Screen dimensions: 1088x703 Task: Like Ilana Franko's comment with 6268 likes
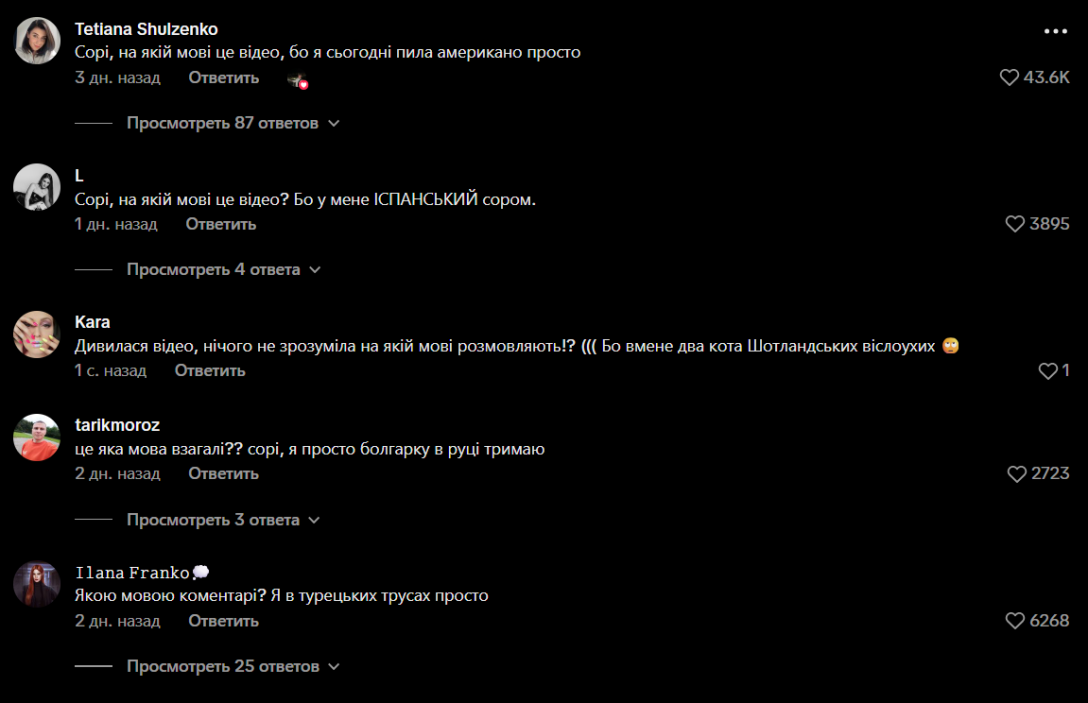(x=1014, y=620)
